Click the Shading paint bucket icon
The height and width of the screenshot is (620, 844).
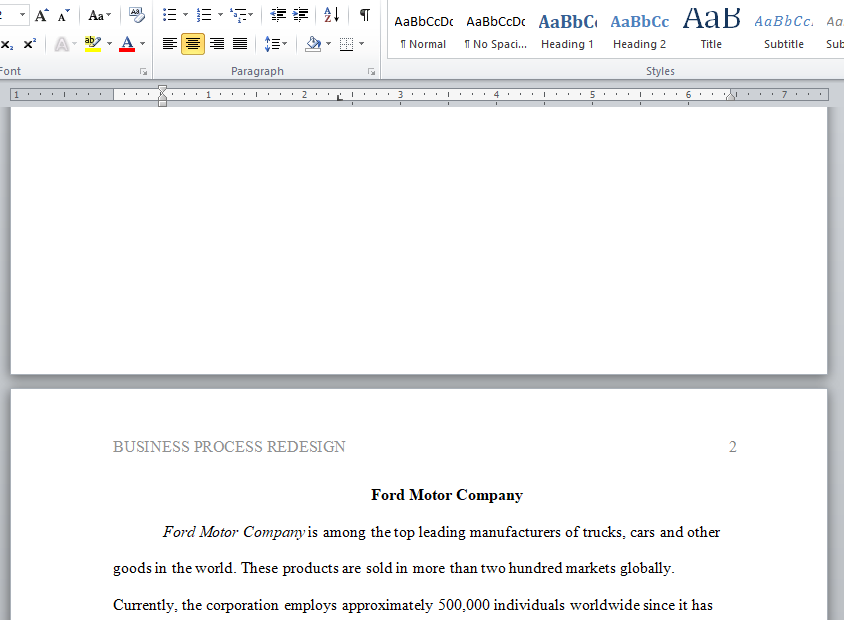313,44
